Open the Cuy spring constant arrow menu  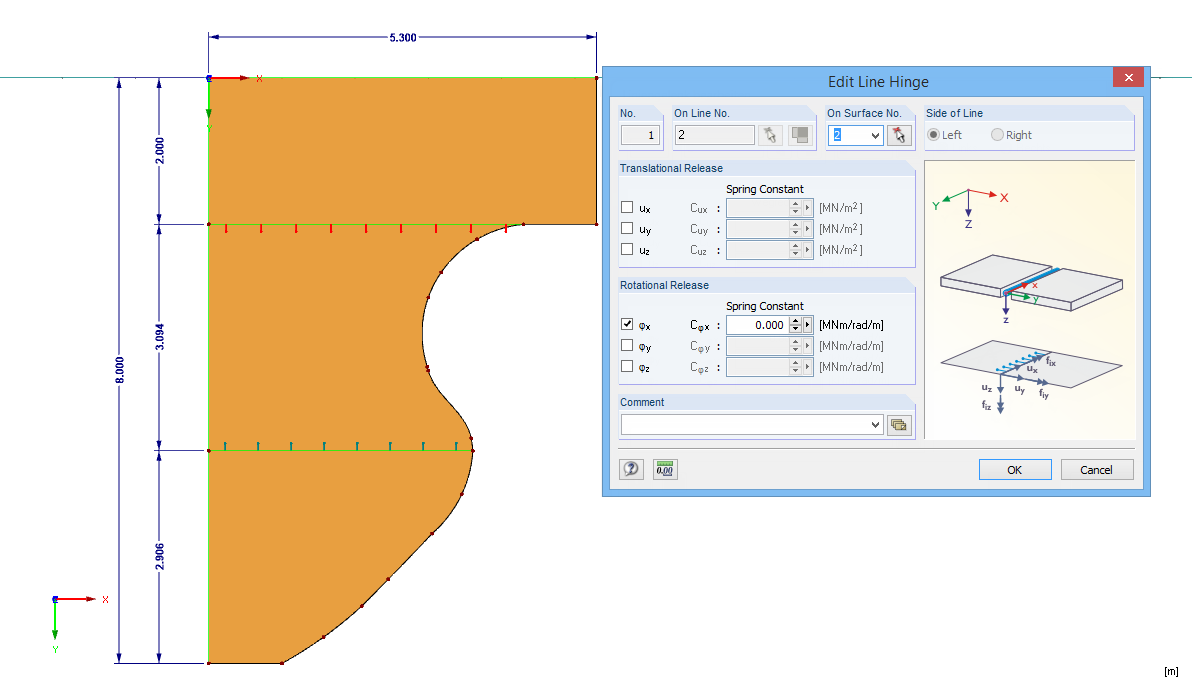click(x=807, y=229)
